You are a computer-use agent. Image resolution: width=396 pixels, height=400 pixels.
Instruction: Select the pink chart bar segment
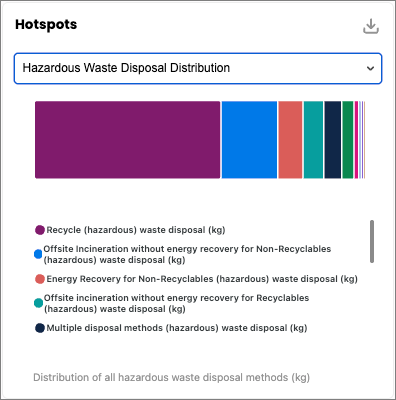coord(356,140)
